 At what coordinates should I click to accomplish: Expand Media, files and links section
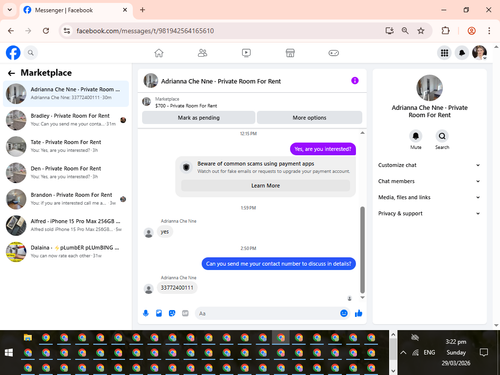tap(429, 197)
